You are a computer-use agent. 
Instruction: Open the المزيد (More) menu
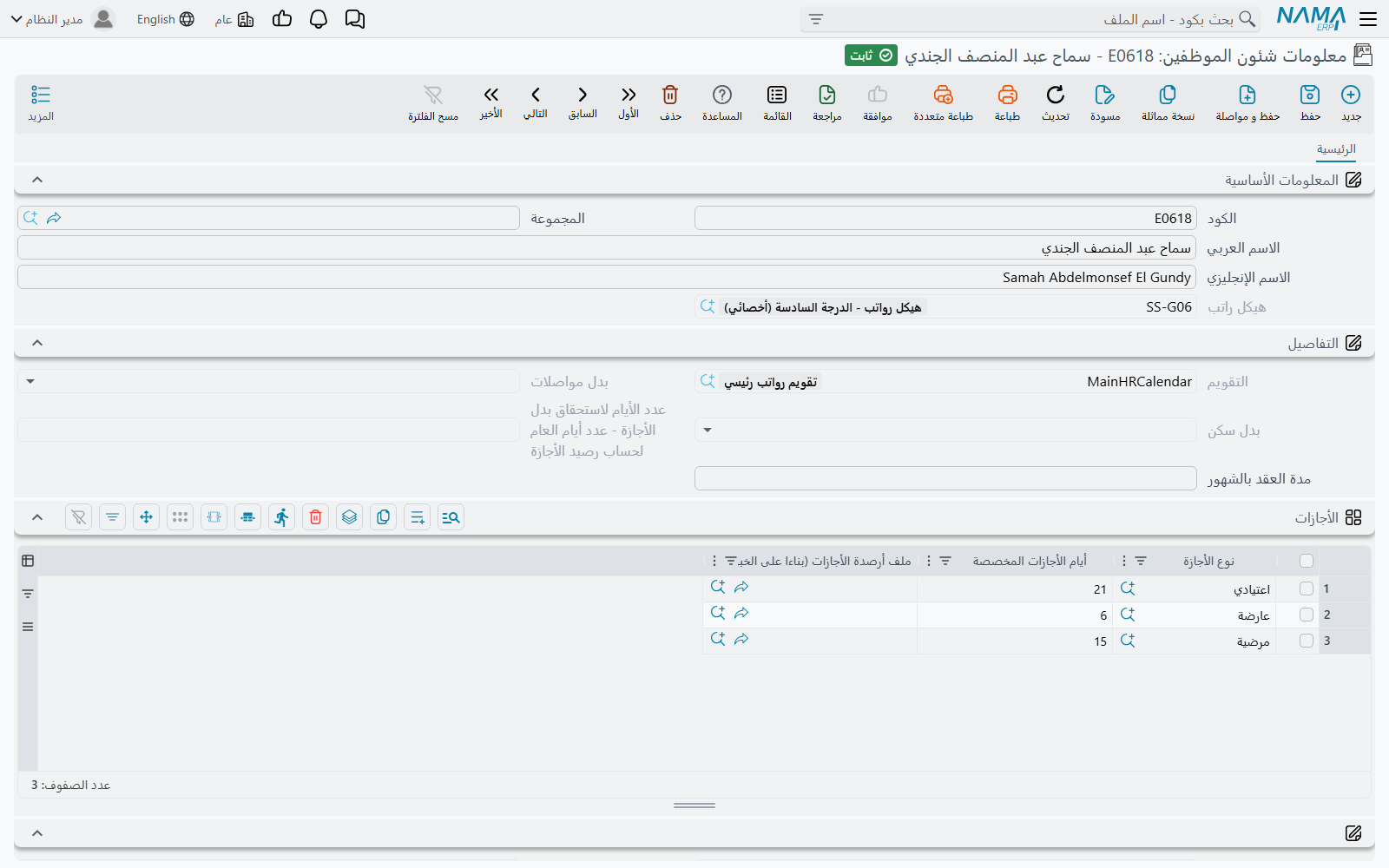[41, 102]
